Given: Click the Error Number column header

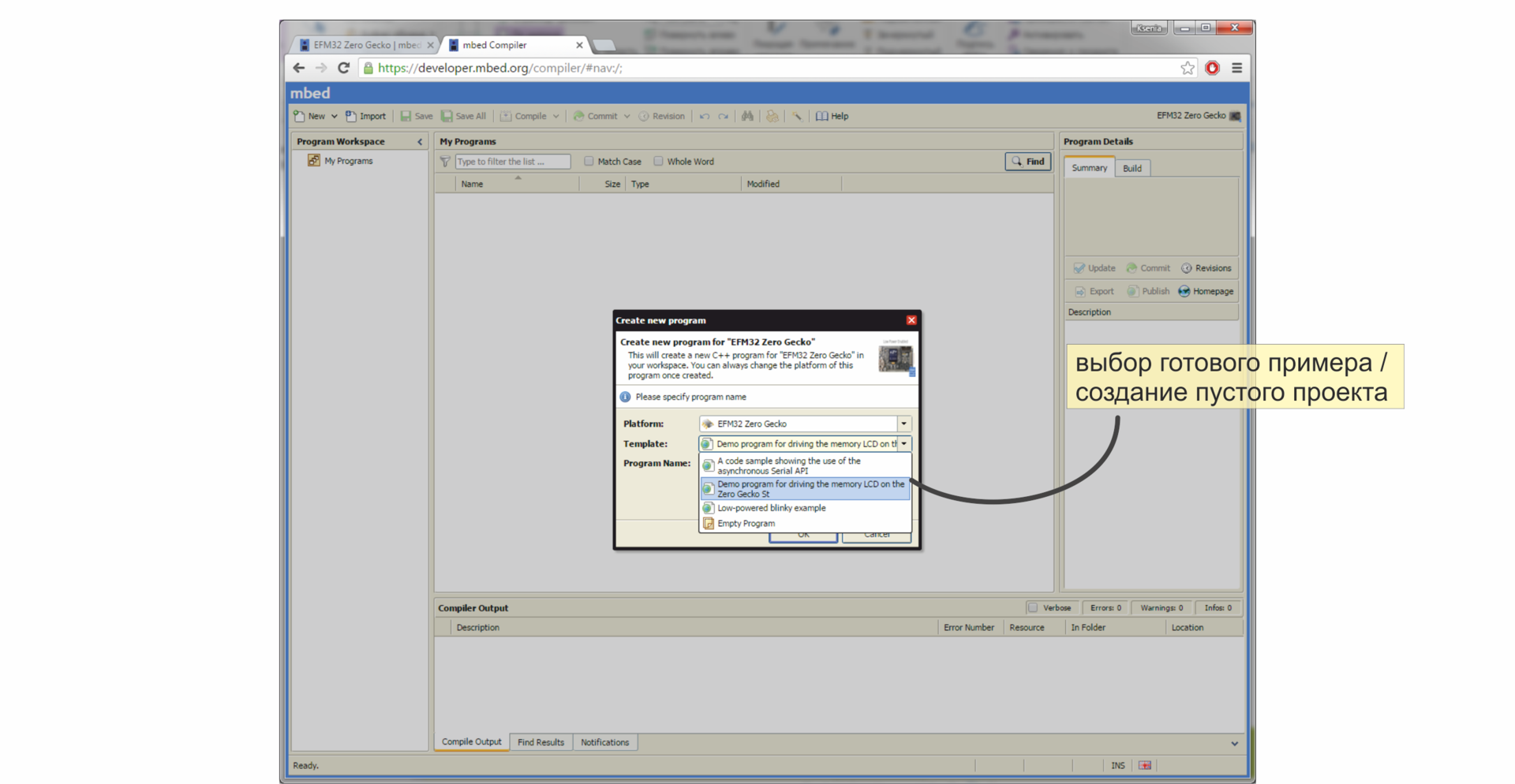Looking at the screenshot, I should coord(970,628).
